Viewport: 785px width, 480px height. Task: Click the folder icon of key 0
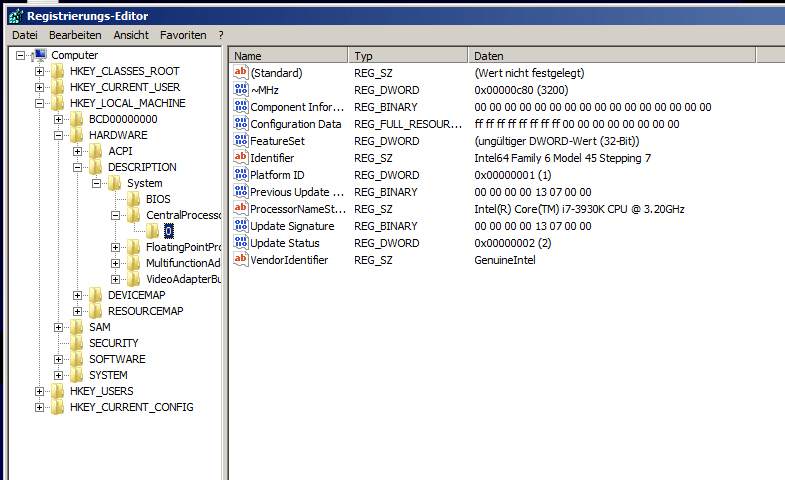(x=153, y=231)
